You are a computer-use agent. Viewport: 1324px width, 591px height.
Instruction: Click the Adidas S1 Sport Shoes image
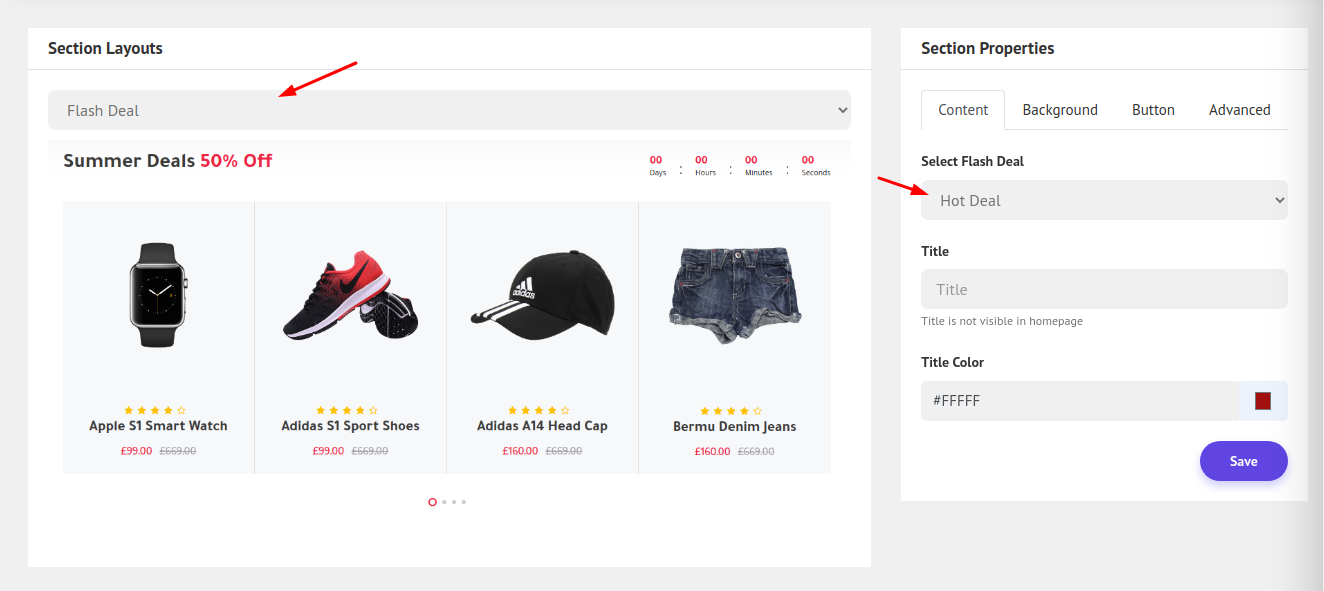[x=350, y=295]
